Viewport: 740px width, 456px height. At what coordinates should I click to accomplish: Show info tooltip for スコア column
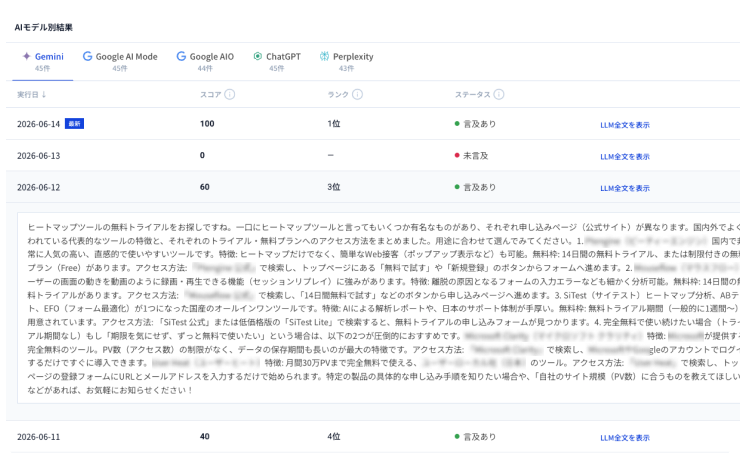[230, 94]
